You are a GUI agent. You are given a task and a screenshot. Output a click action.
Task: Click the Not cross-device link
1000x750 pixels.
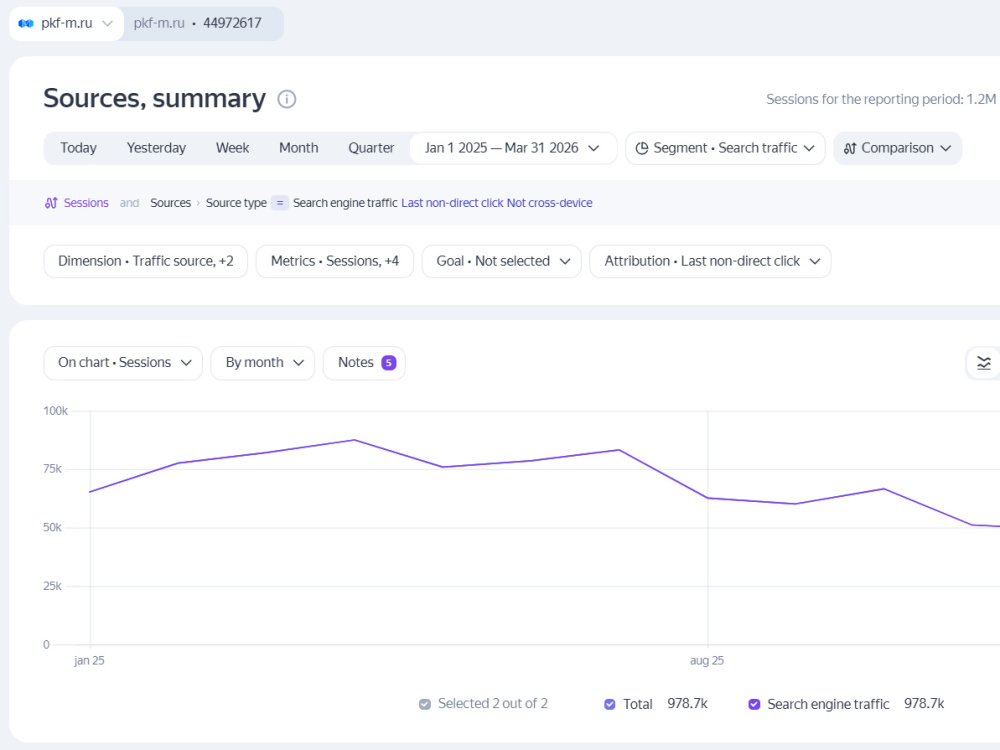549,203
